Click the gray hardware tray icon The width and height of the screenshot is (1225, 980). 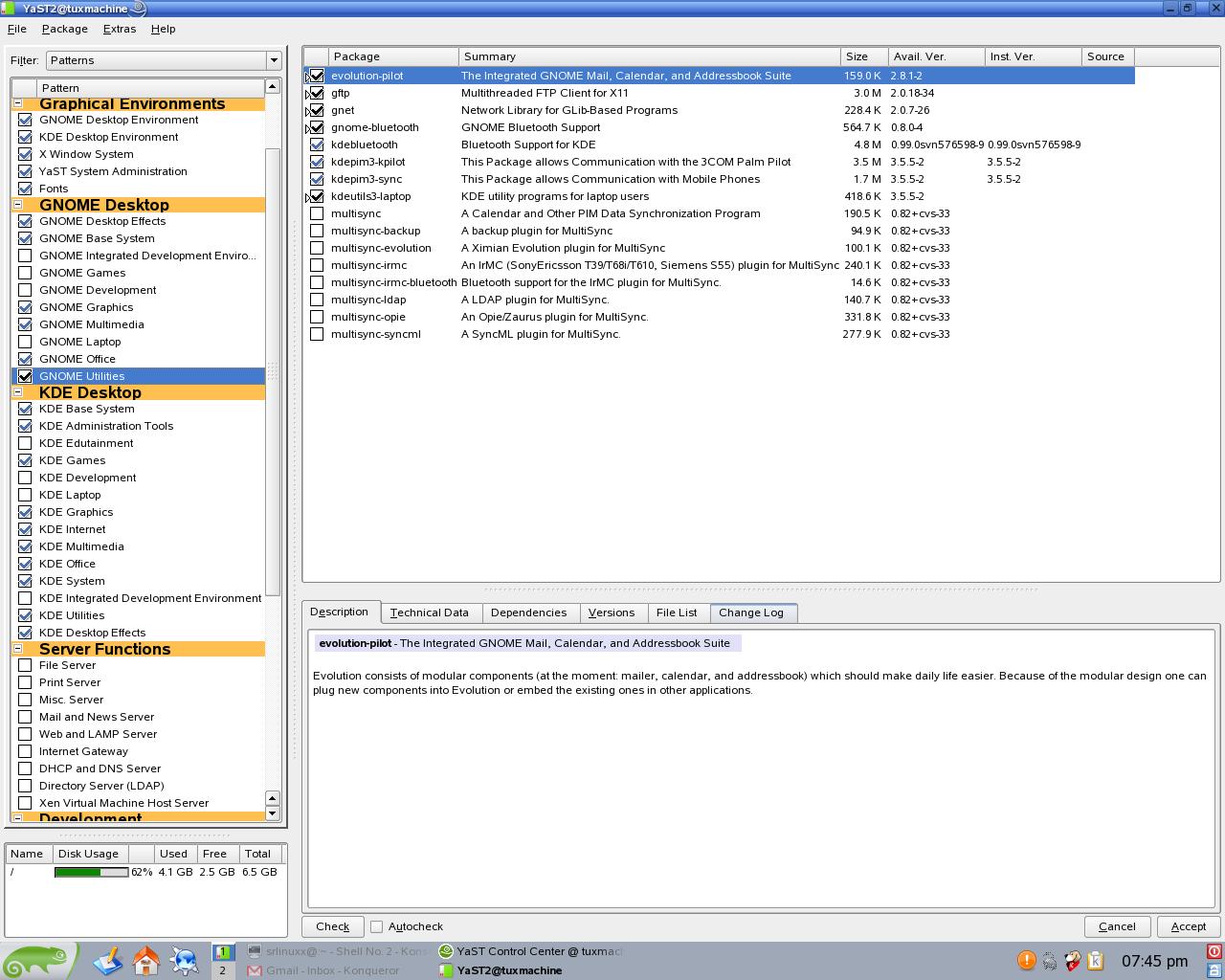point(1049,960)
